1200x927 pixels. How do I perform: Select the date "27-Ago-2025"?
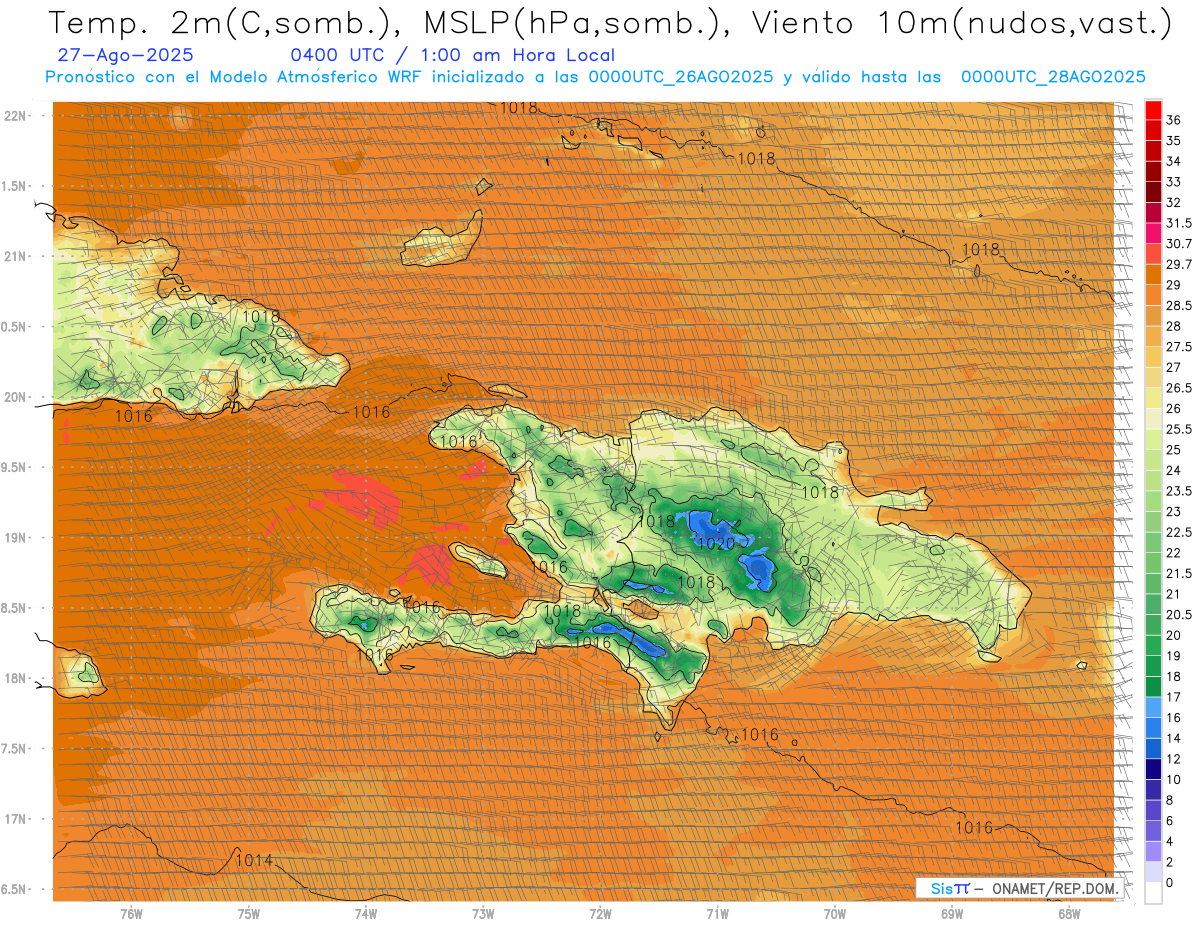coord(126,55)
